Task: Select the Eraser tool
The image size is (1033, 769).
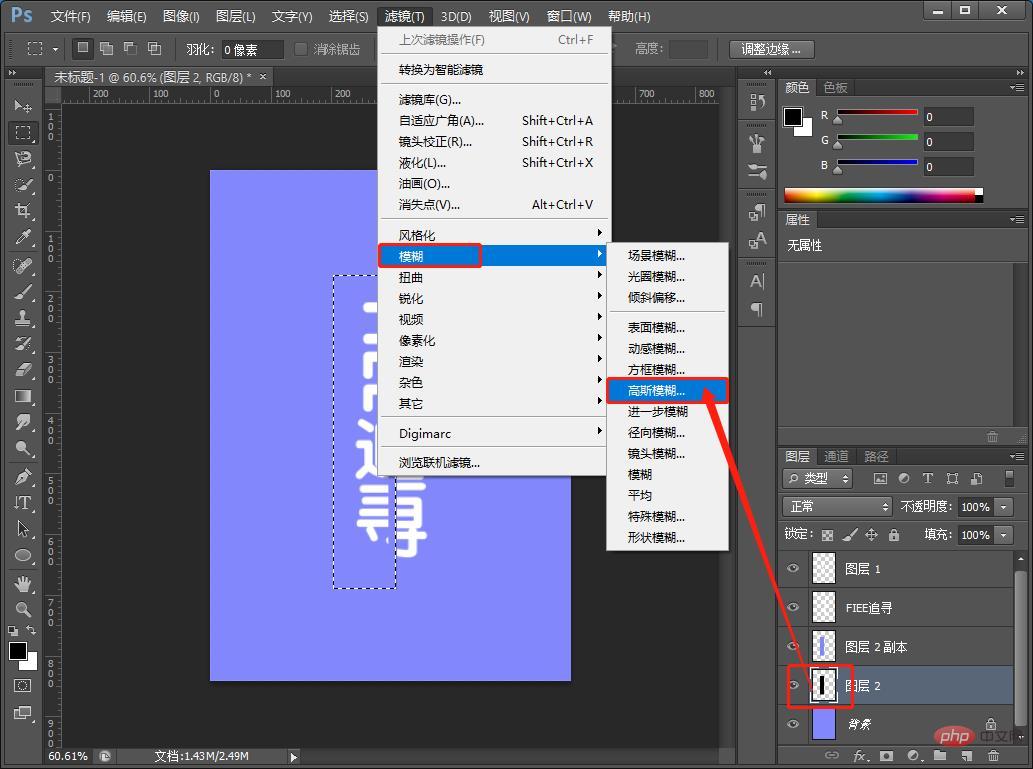Action: 23,370
